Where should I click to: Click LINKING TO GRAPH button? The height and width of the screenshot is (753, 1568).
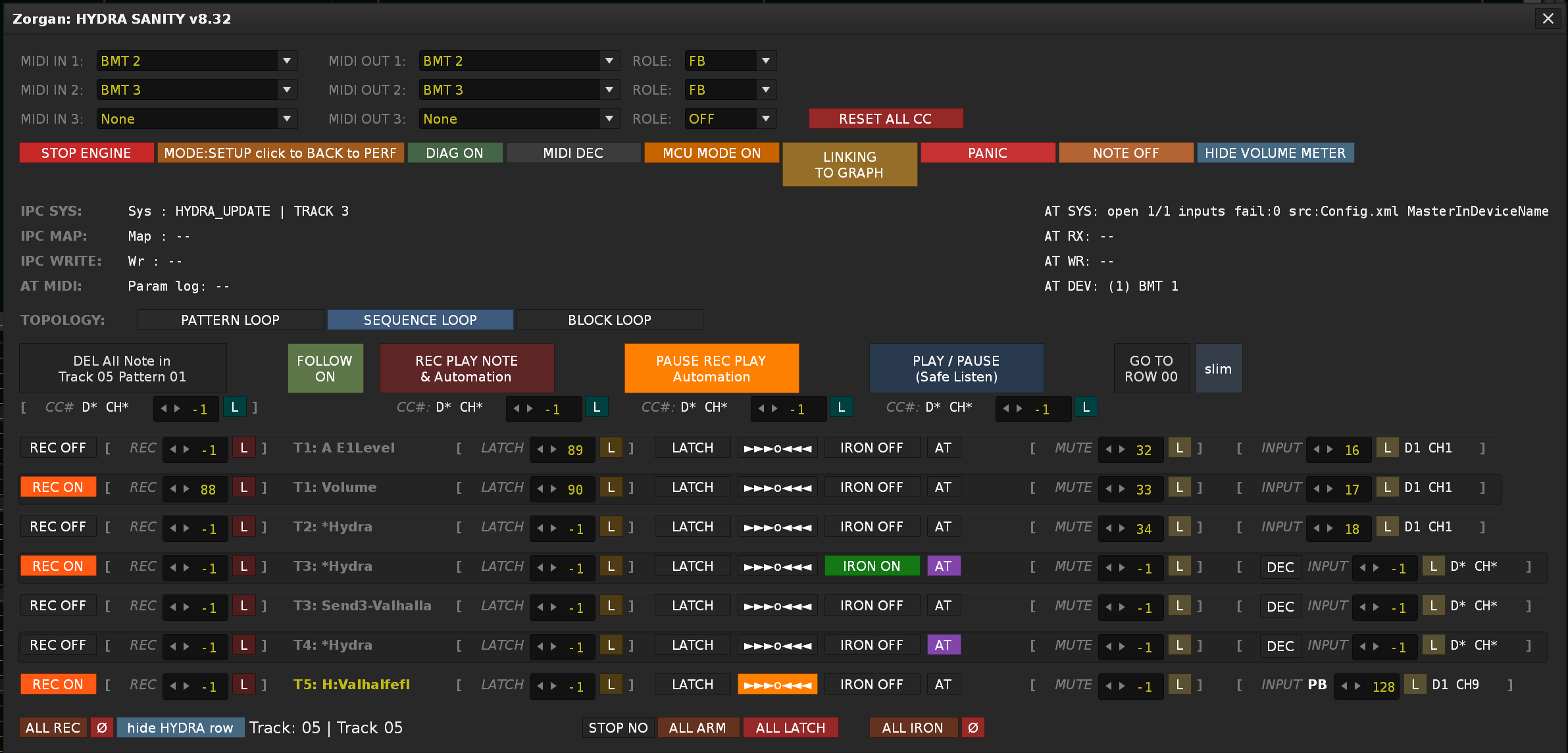click(x=849, y=164)
